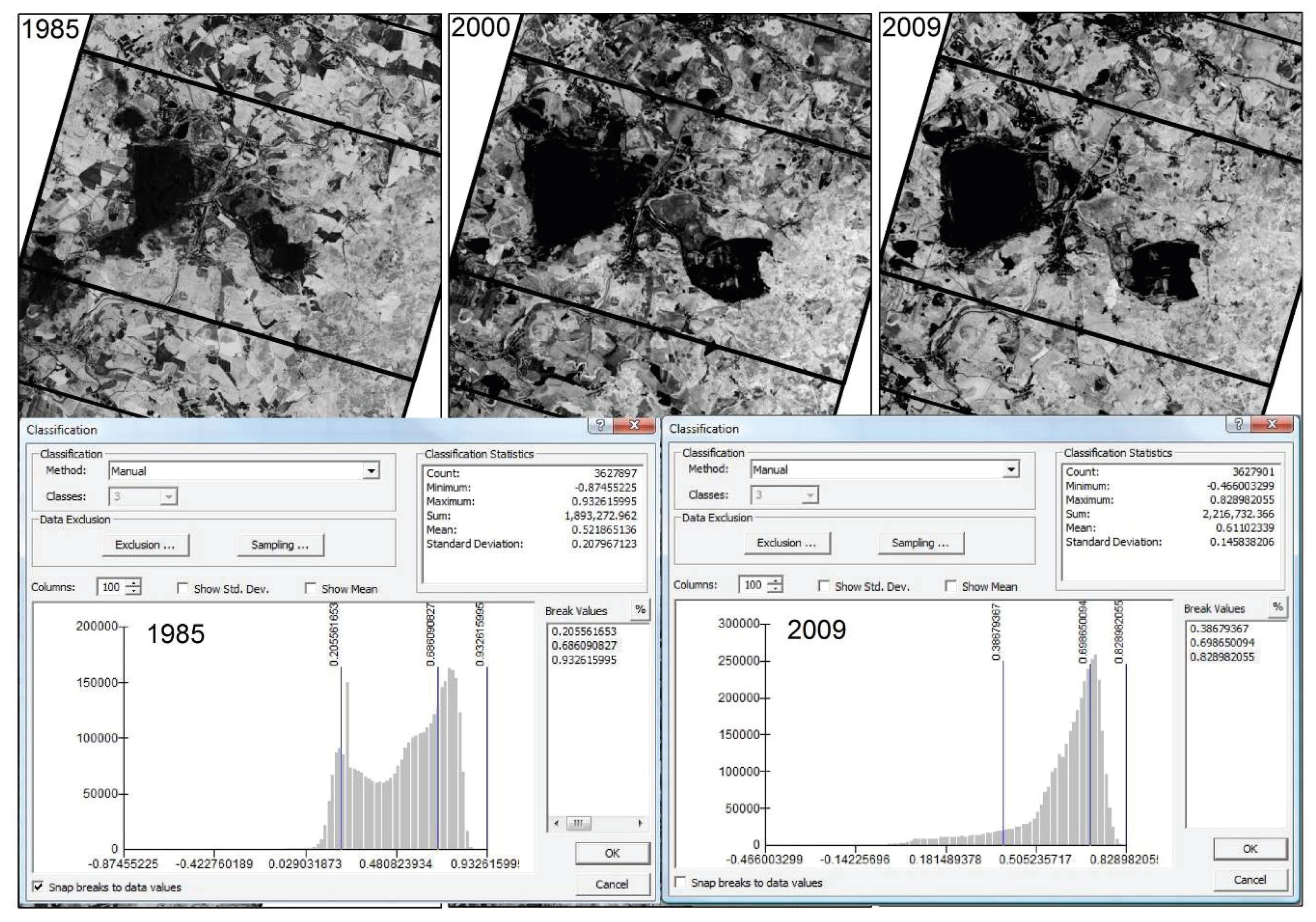Open the Method dropdown in the left Classification dialog
Screen dimensions: 1316x922
click(x=371, y=471)
